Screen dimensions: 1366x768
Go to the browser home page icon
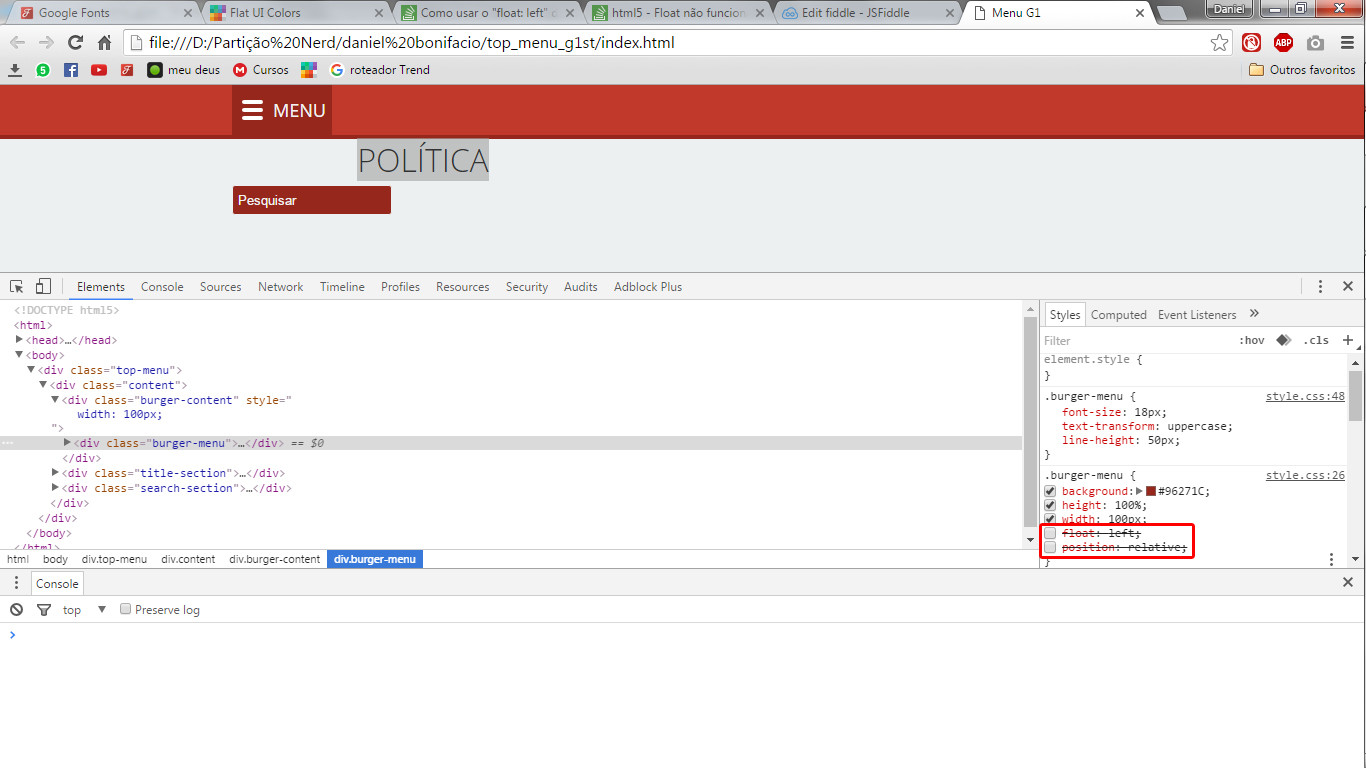tap(104, 43)
